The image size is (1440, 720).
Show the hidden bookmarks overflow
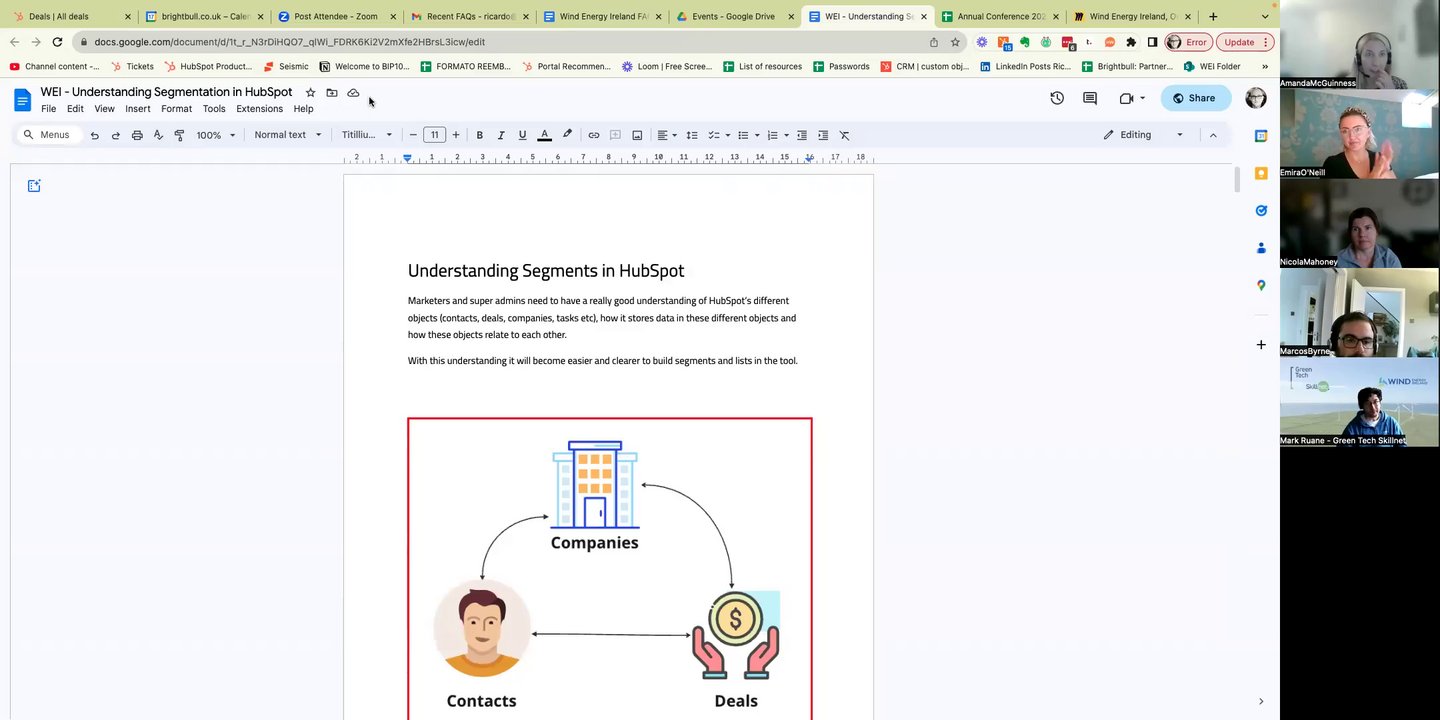pos(1265,67)
